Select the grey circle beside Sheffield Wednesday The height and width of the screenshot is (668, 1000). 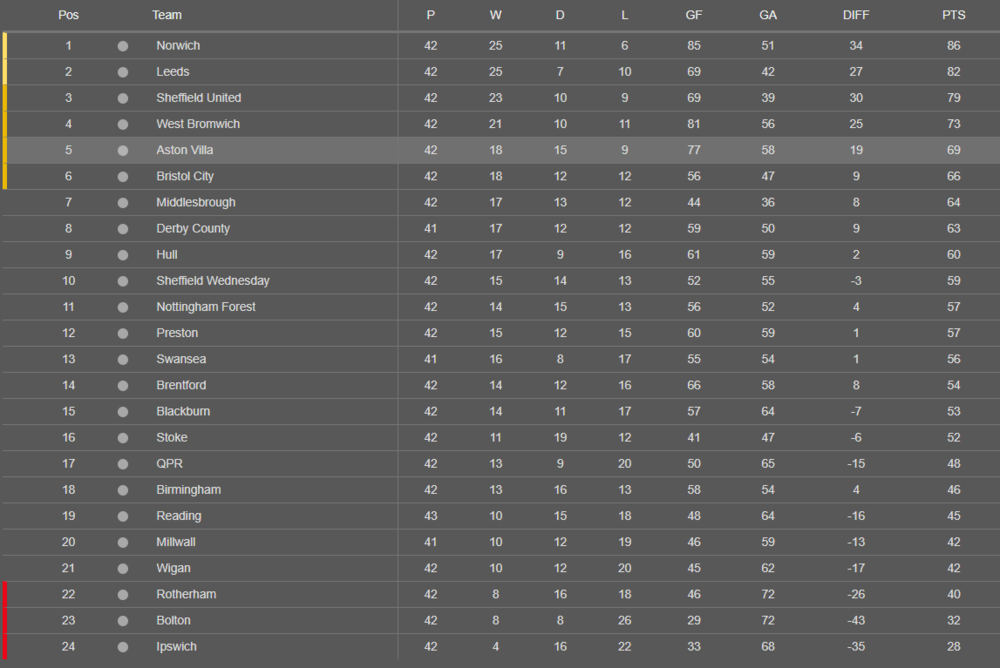tap(123, 281)
